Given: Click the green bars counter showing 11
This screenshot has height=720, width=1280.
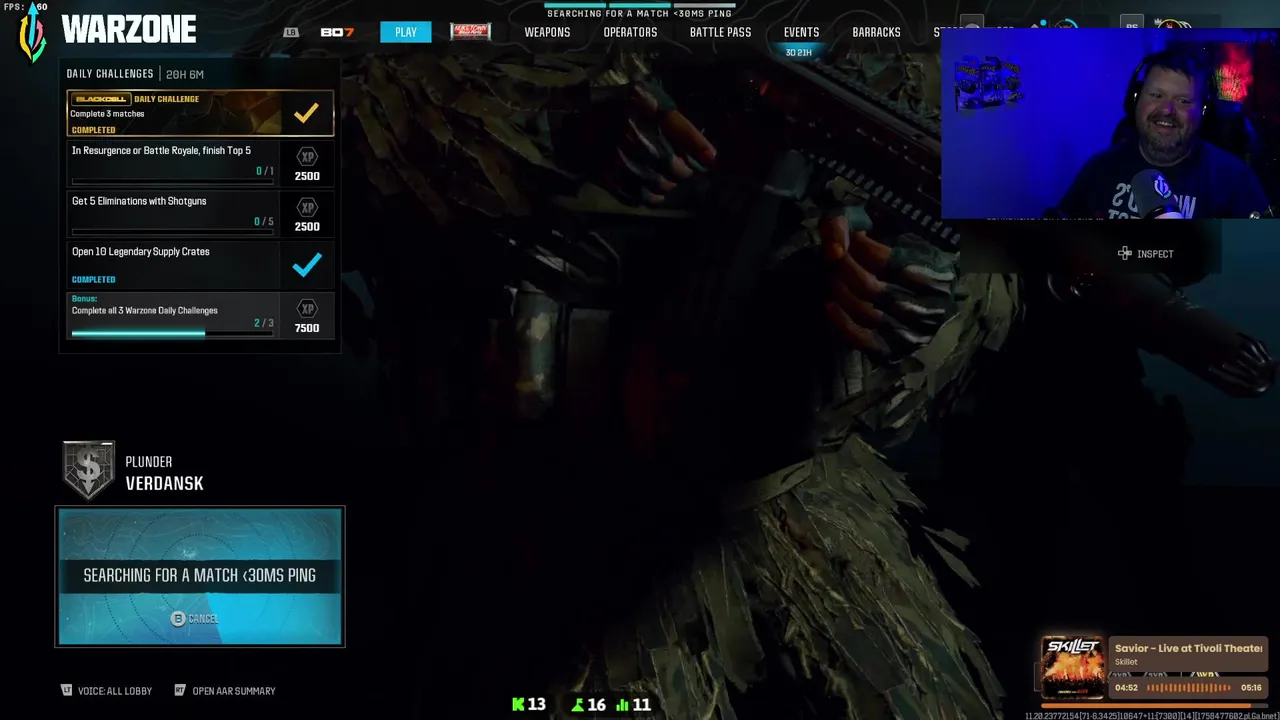Looking at the screenshot, I should [x=634, y=705].
